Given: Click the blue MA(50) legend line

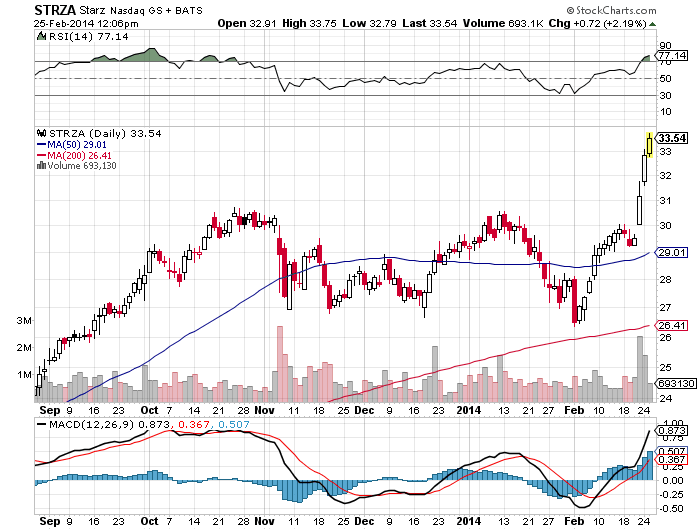Looking at the screenshot, I should point(42,145).
